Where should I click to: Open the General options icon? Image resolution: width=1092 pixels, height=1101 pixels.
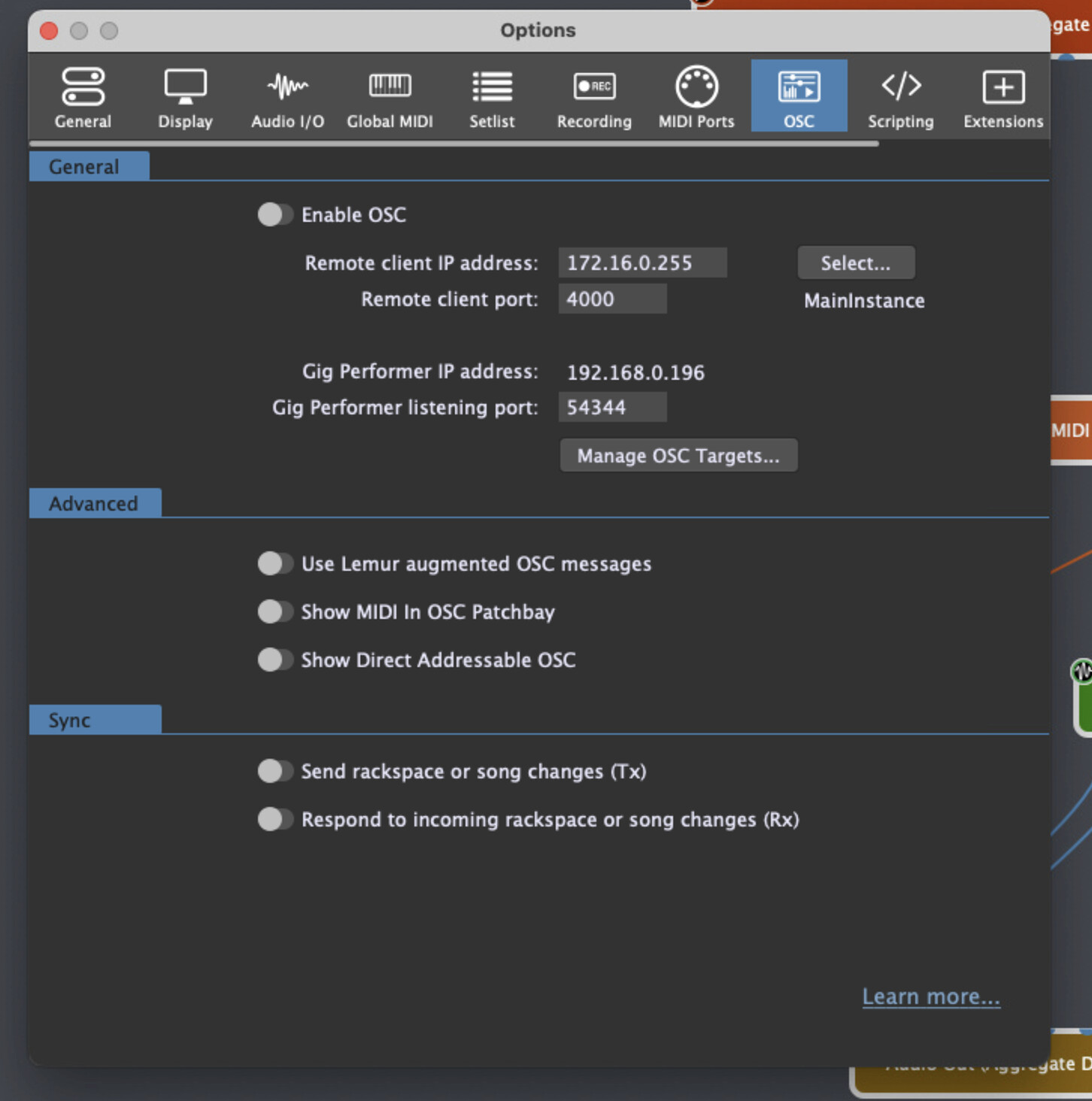[83, 88]
